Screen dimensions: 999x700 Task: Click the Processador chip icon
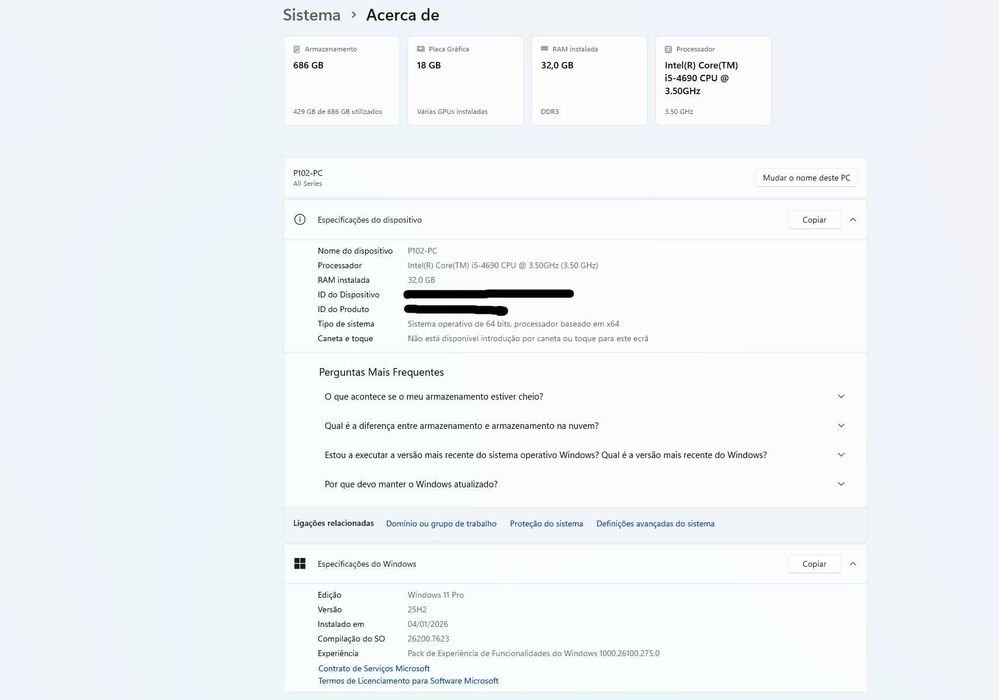pos(668,49)
